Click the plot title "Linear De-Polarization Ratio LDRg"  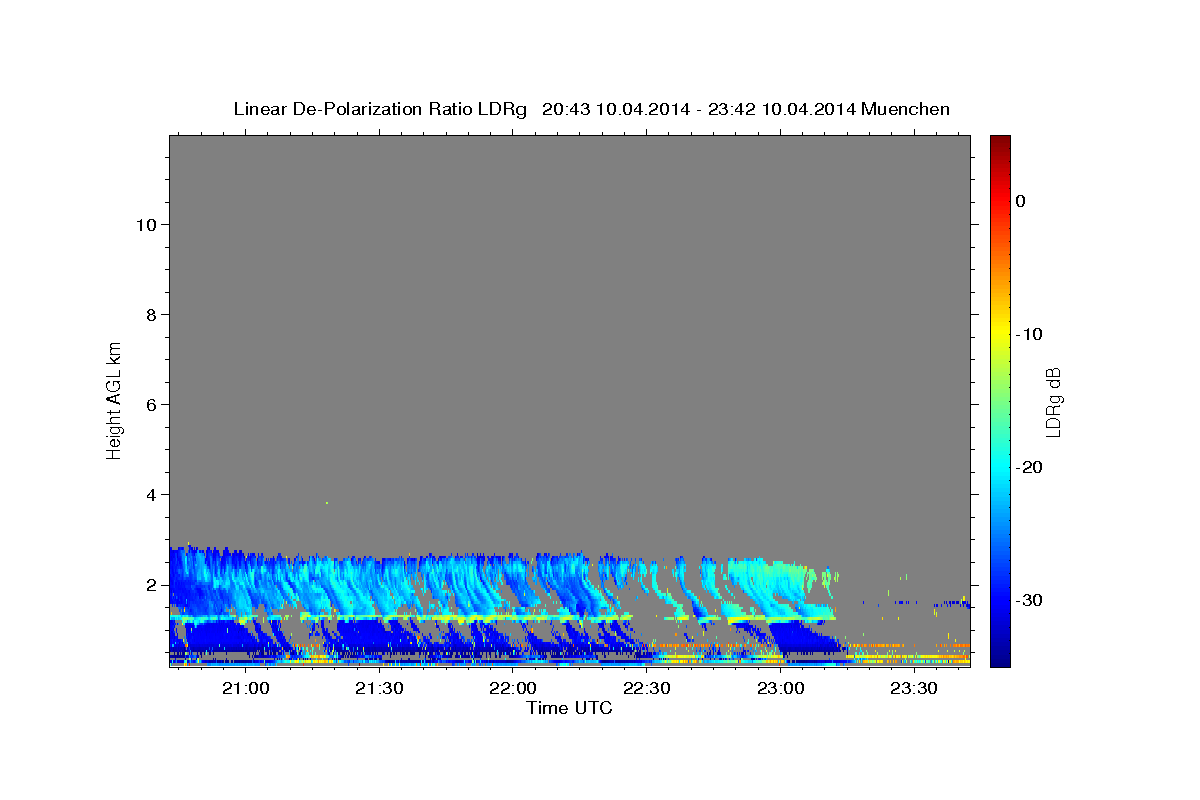380,109
